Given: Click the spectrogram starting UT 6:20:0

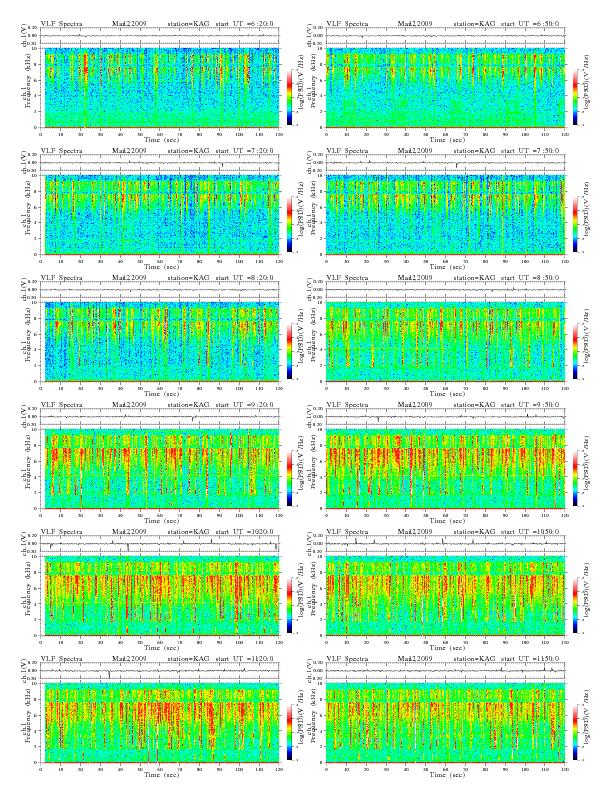Looking at the screenshot, I should click(160, 87).
